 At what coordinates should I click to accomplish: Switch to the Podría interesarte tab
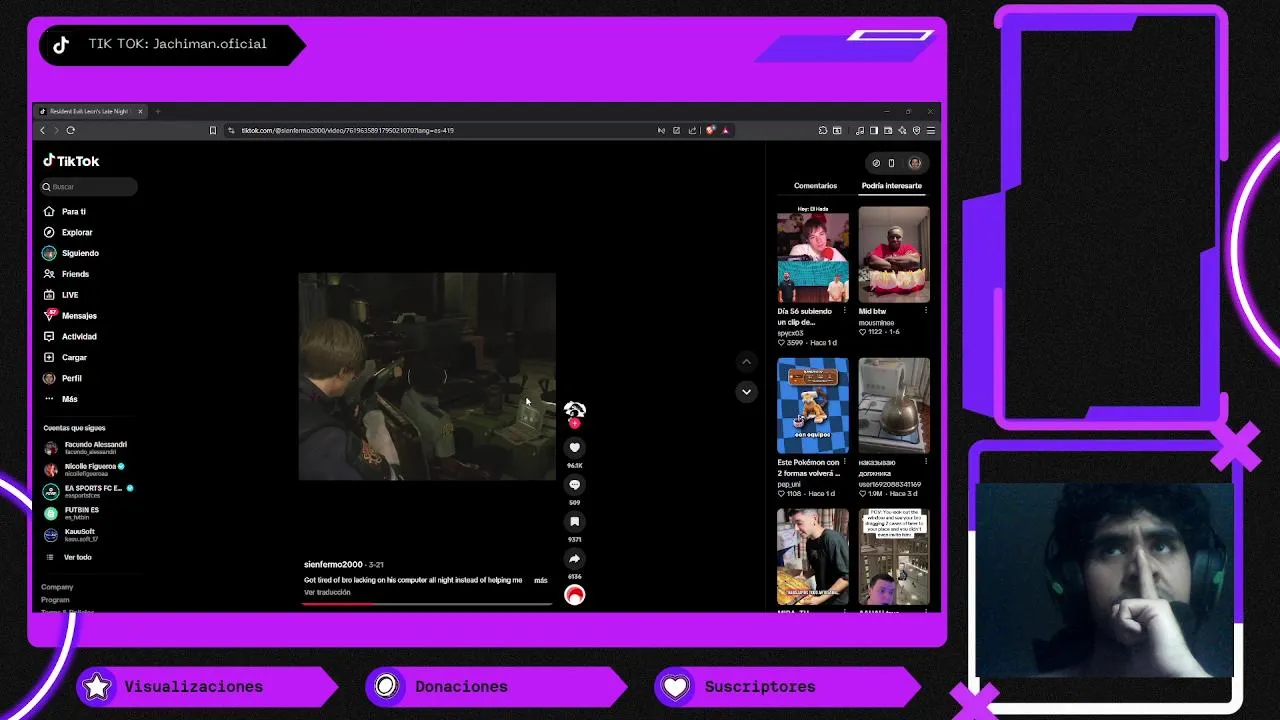click(892, 186)
